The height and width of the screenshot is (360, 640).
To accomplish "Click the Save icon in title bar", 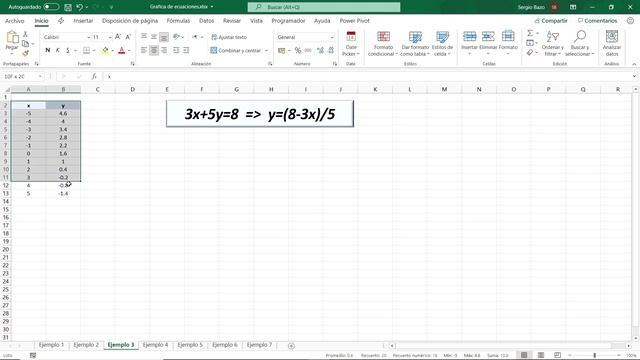I will click(68, 7).
